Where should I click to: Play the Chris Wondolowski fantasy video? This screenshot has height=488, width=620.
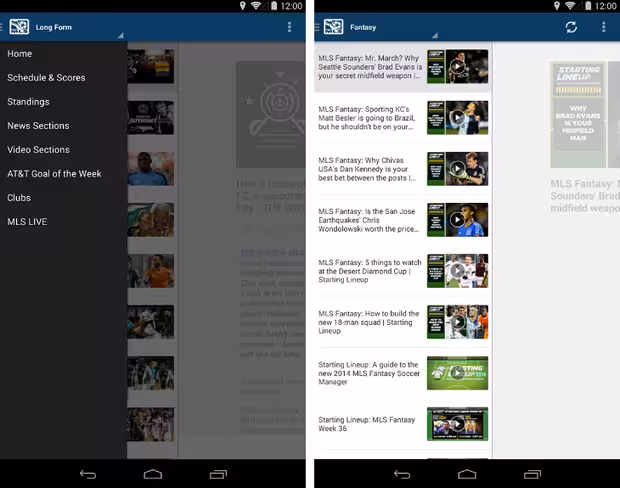(x=457, y=220)
